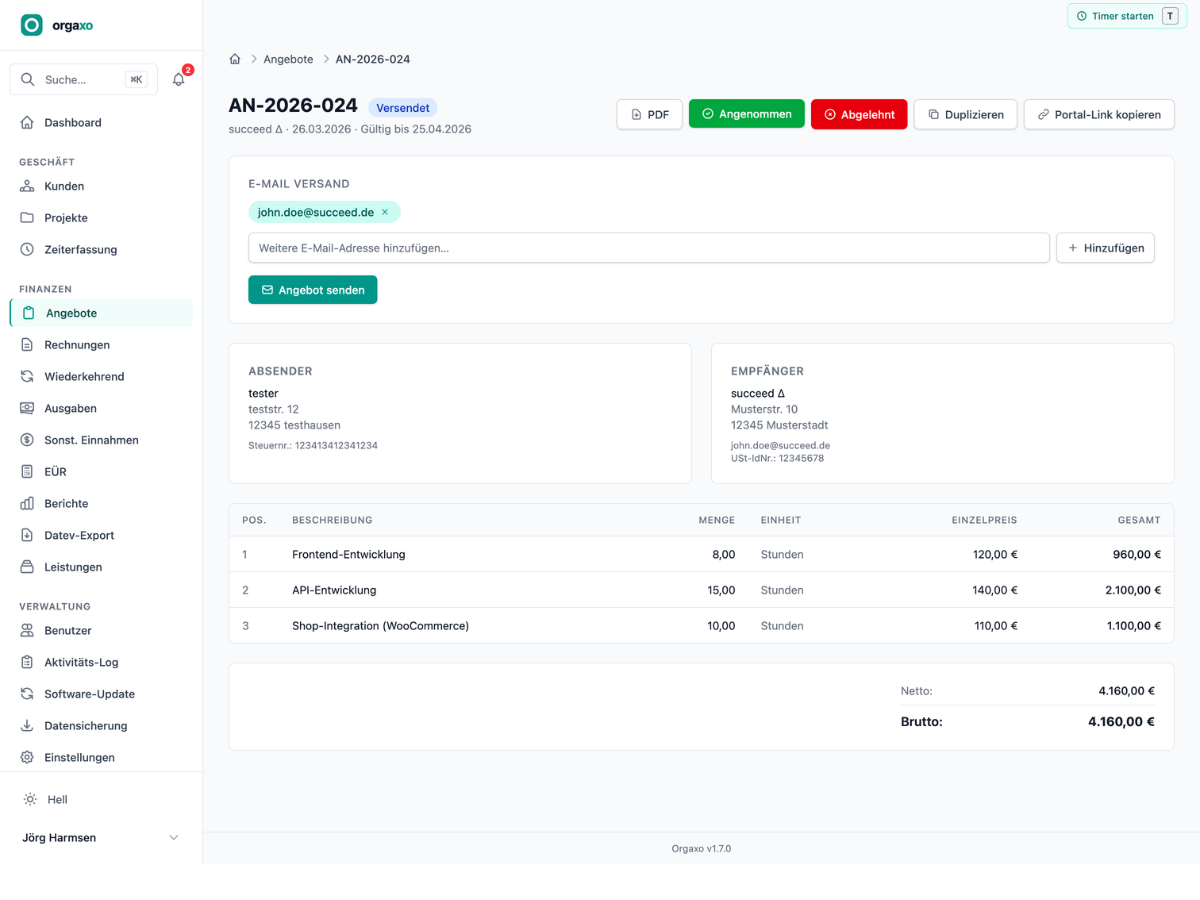
Task: Click the Projekte folder icon
Action: 27,218
